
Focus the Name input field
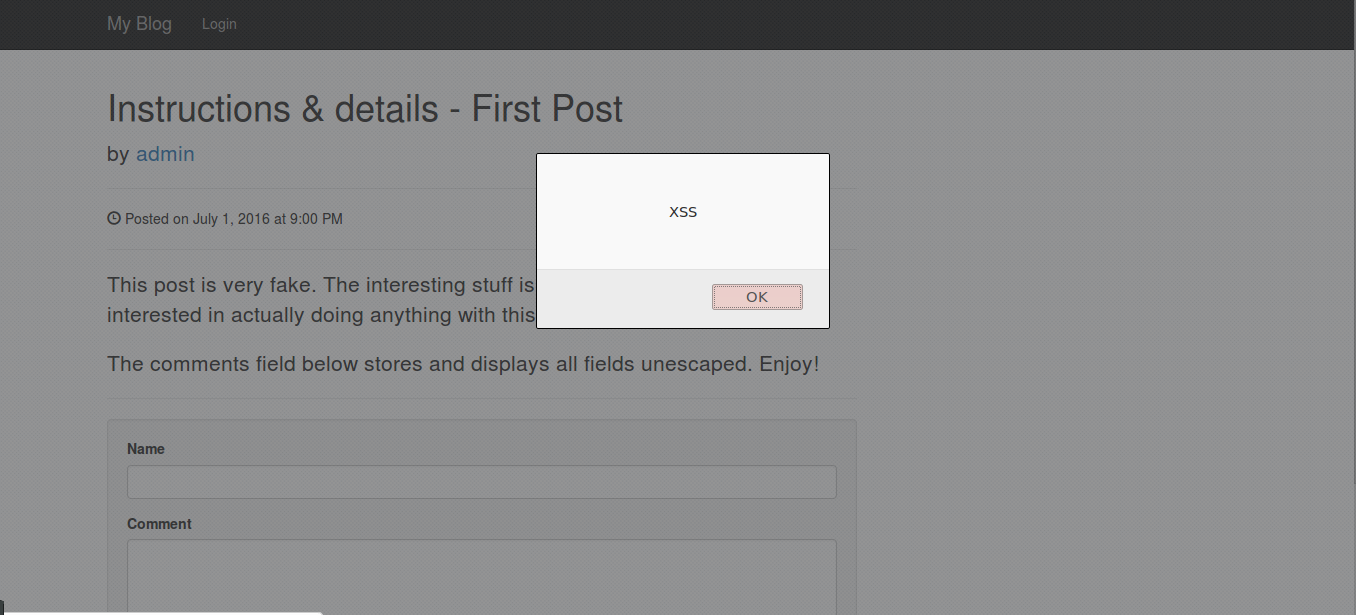pos(481,482)
